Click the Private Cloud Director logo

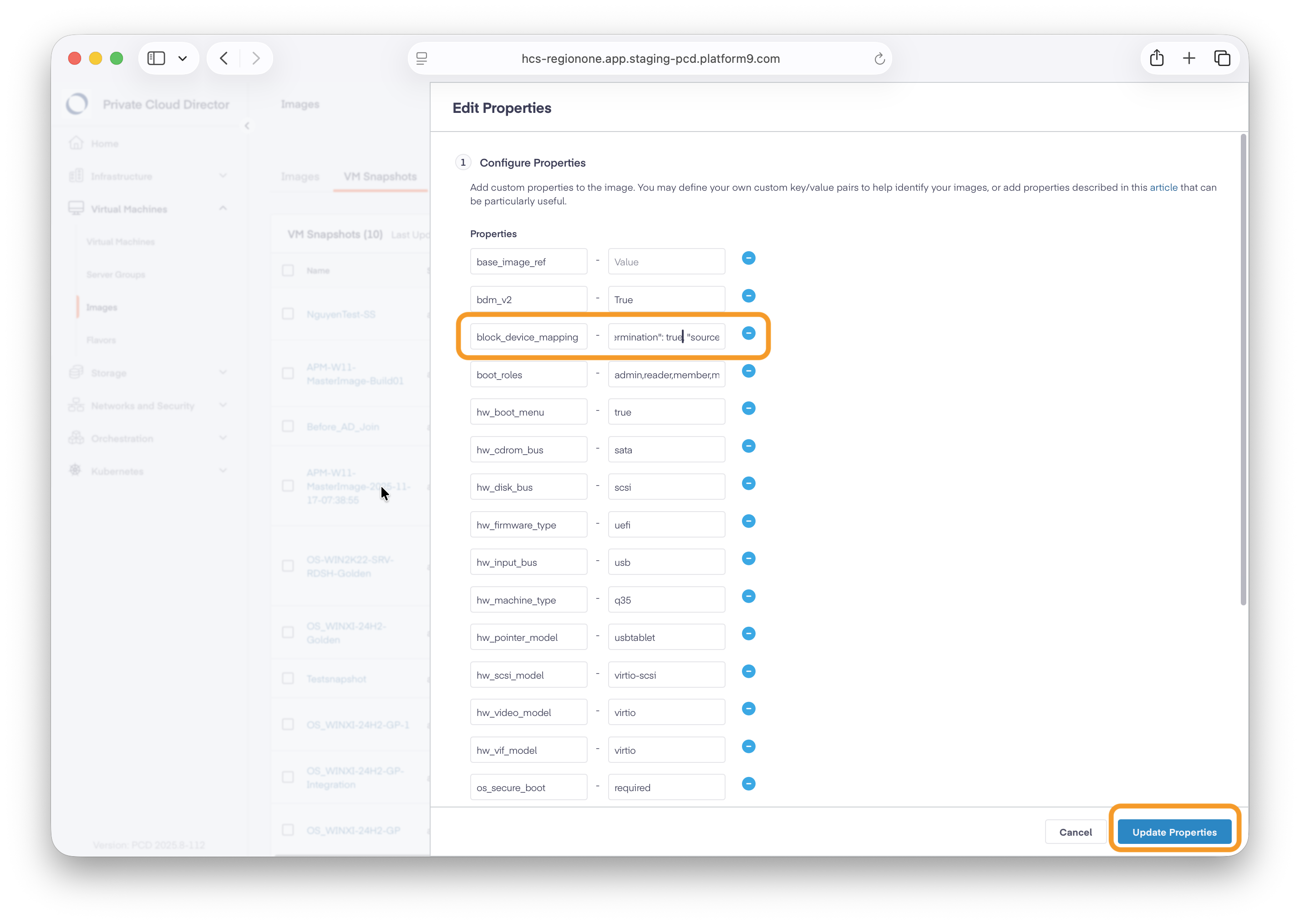77,104
